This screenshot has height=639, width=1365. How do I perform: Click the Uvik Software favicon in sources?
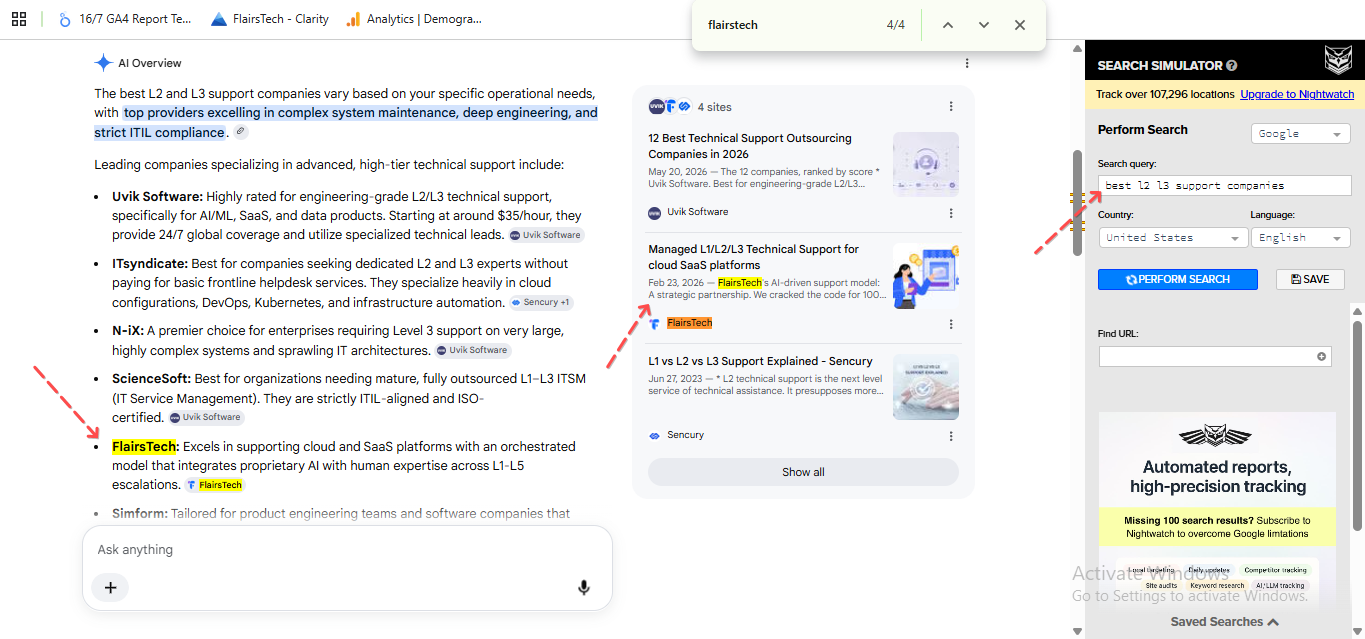655,212
